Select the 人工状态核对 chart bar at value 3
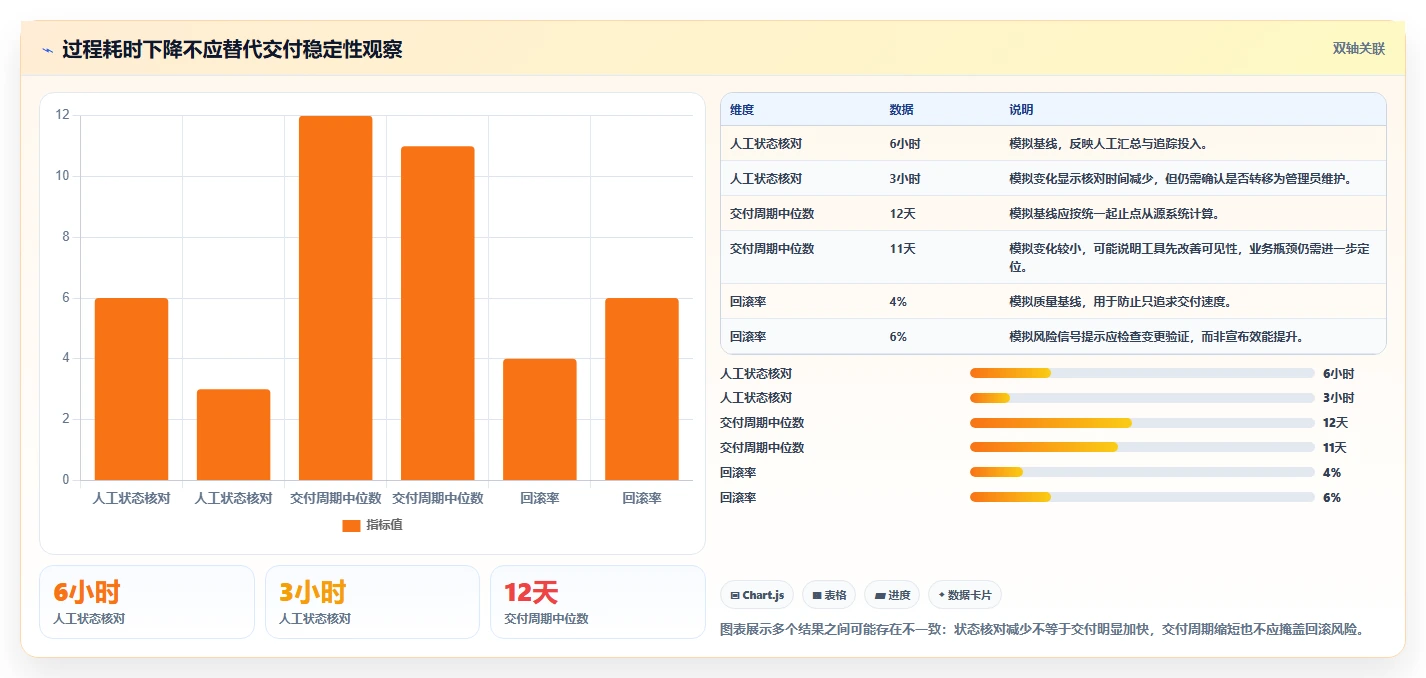Screen dimensions: 1426x678 [x=233, y=434]
